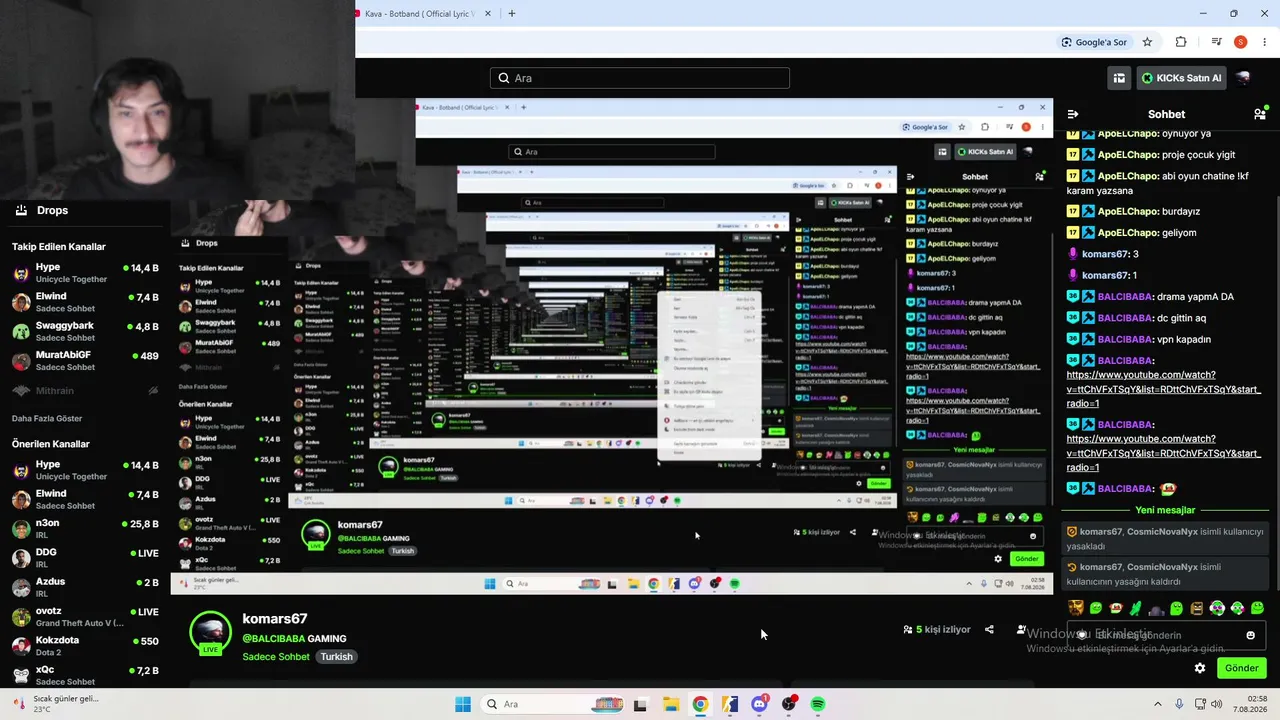Image resolution: width=1280 pixels, height=720 pixels.
Task: Open Counter-Strike icon on taskbar
Action: click(730, 704)
